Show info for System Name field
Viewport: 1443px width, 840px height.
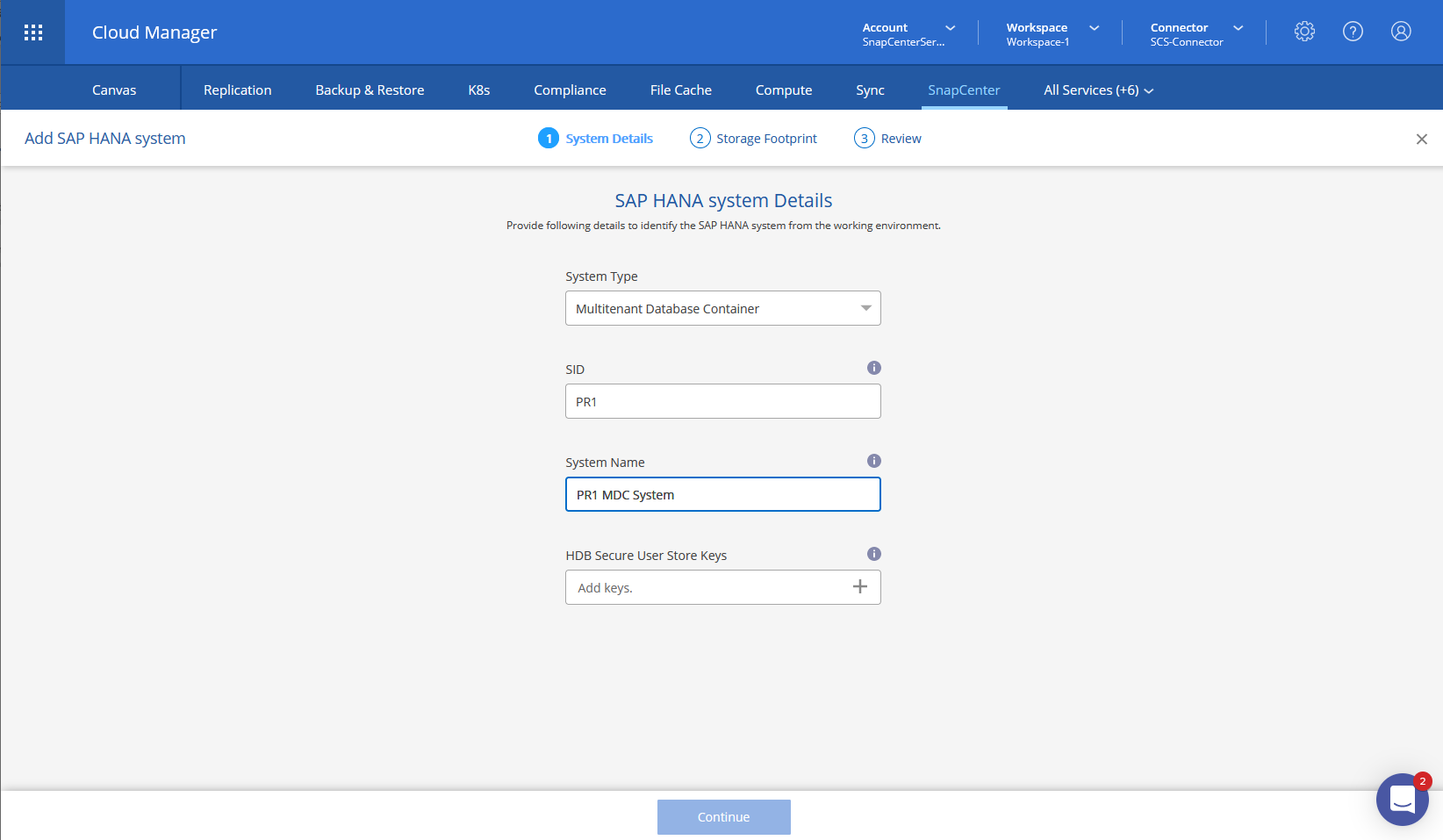pos(873,461)
